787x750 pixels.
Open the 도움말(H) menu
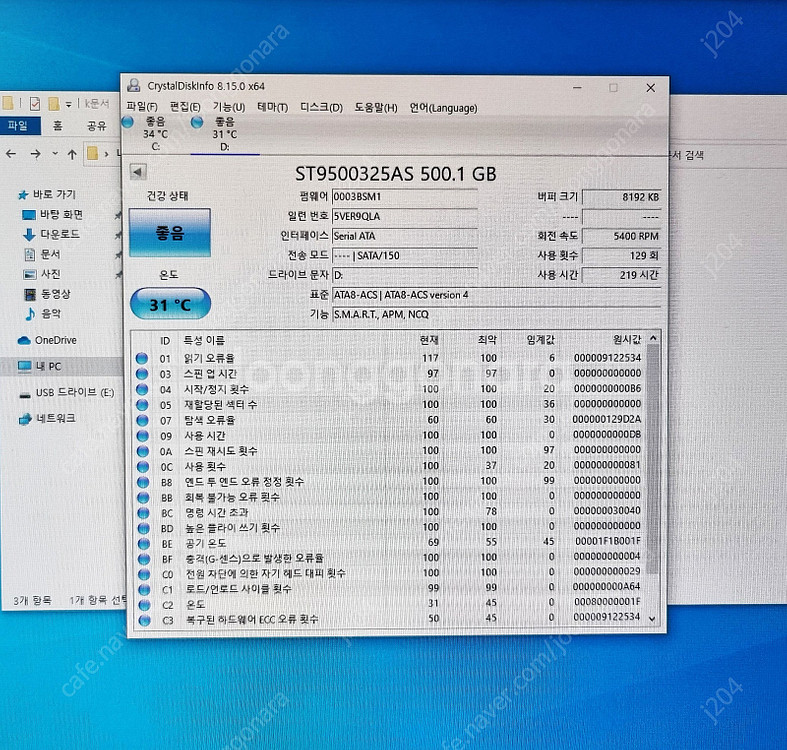(x=376, y=107)
